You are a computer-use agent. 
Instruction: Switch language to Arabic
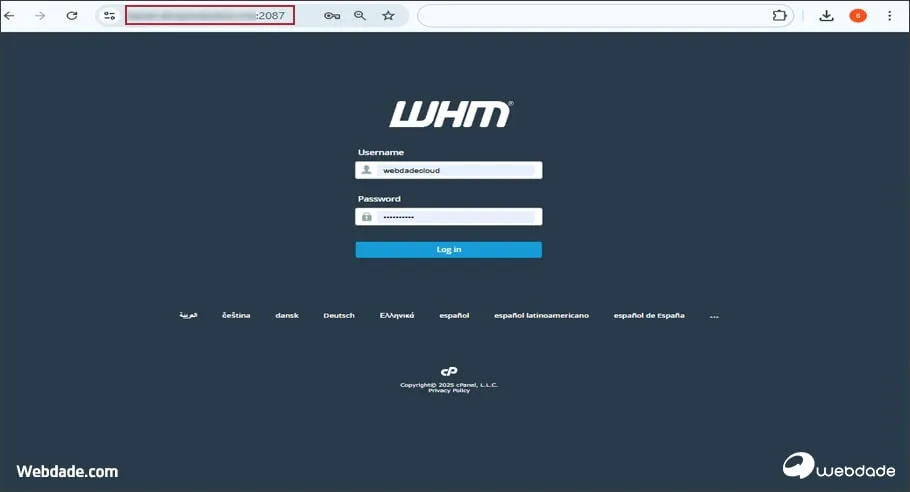[x=188, y=315]
